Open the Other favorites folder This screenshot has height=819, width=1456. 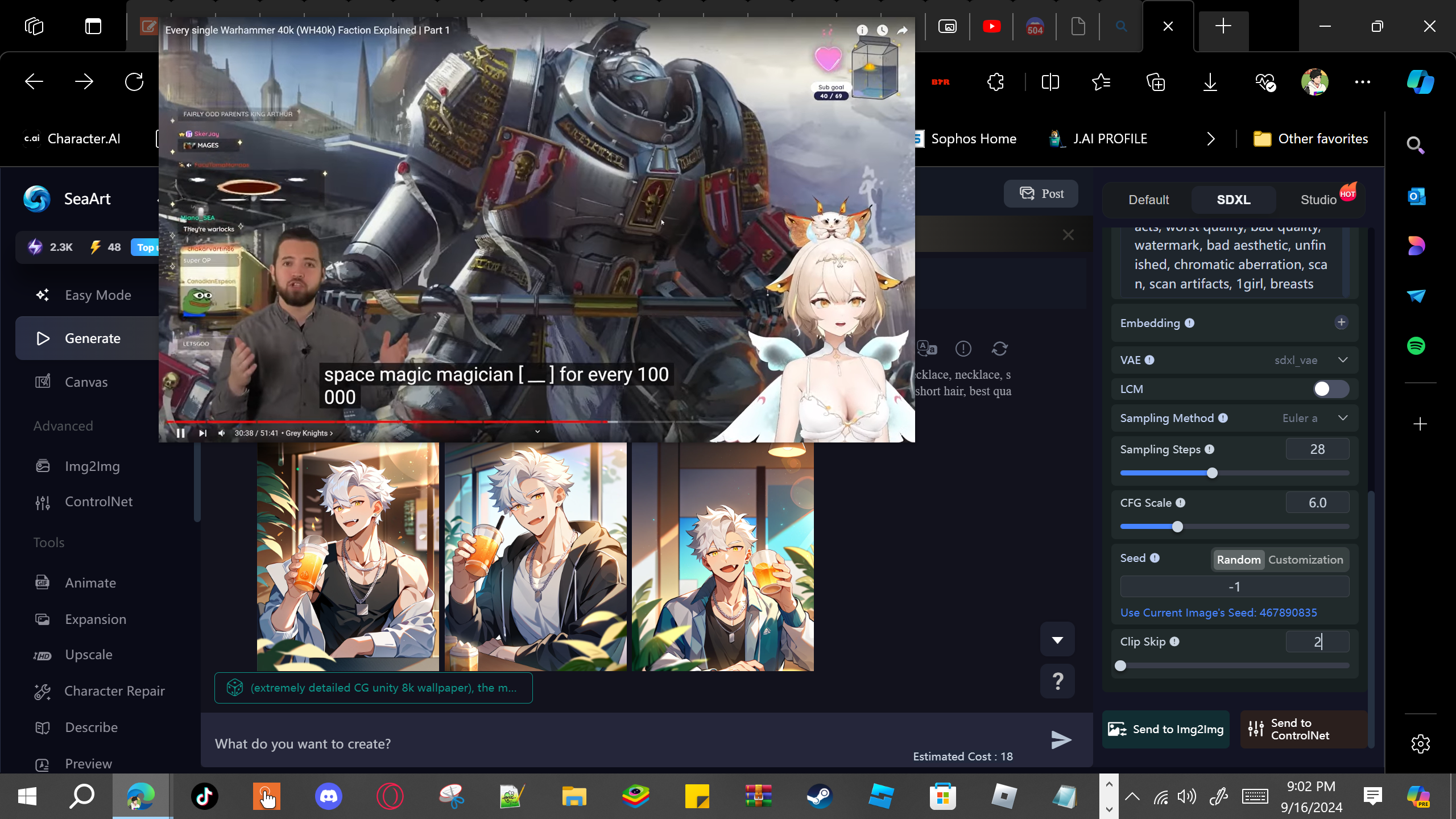coord(1311,139)
